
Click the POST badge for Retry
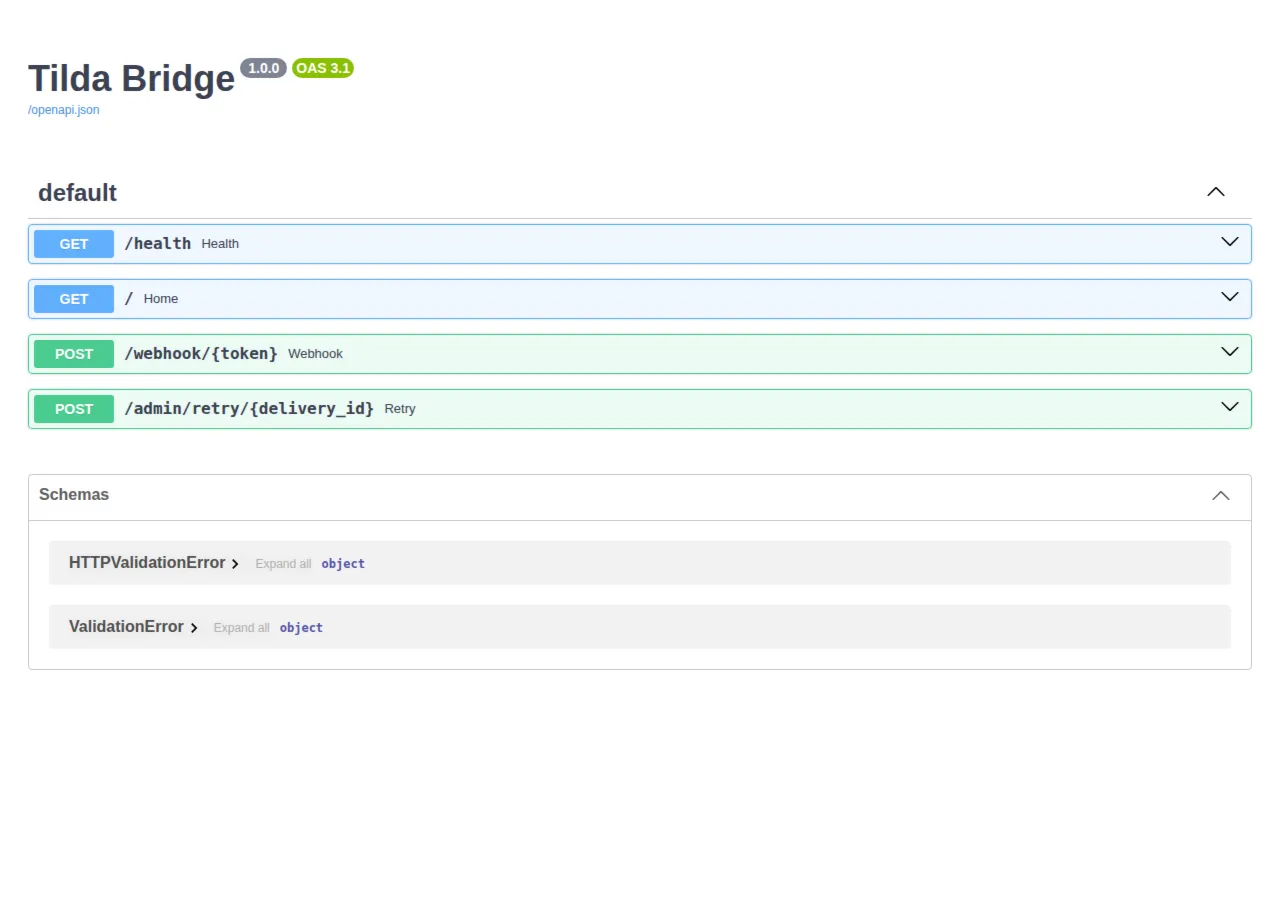click(74, 409)
